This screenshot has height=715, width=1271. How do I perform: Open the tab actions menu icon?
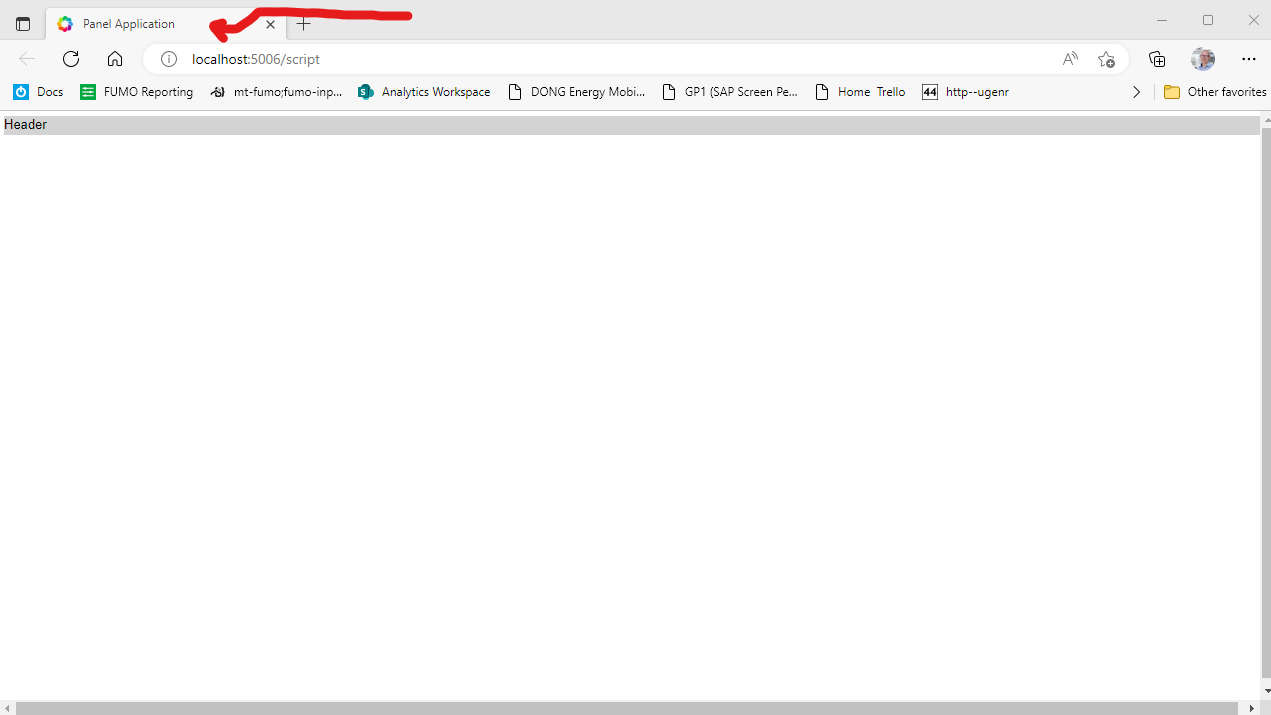[23, 24]
